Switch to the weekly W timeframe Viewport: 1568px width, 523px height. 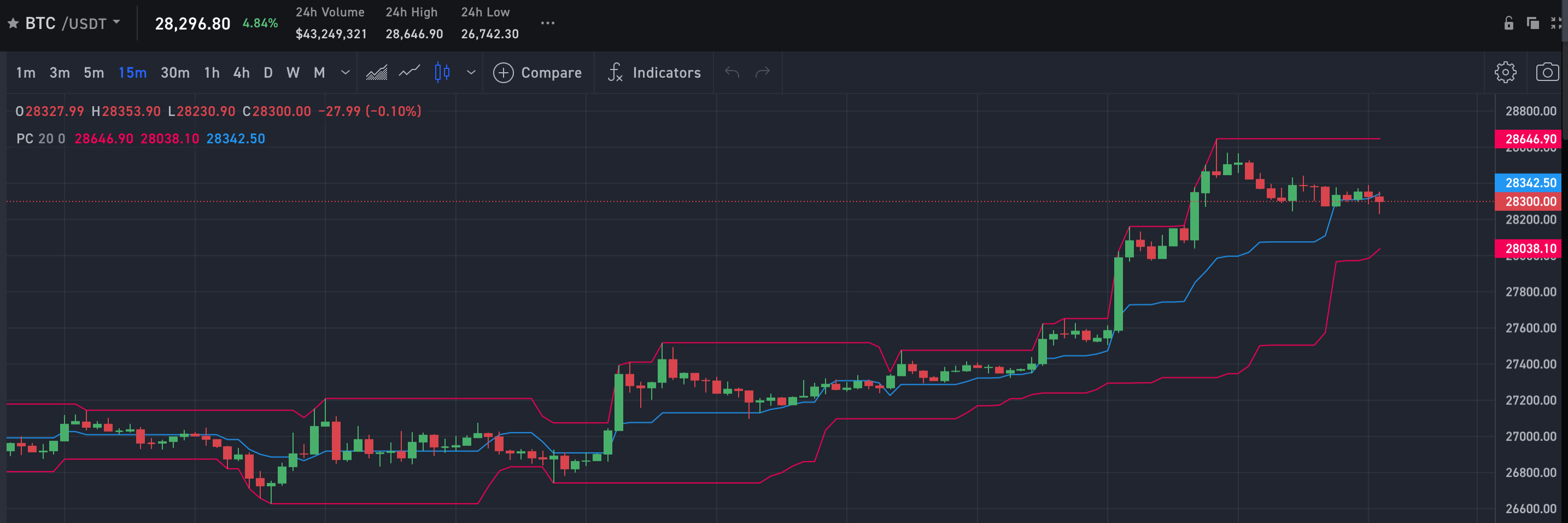(293, 73)
